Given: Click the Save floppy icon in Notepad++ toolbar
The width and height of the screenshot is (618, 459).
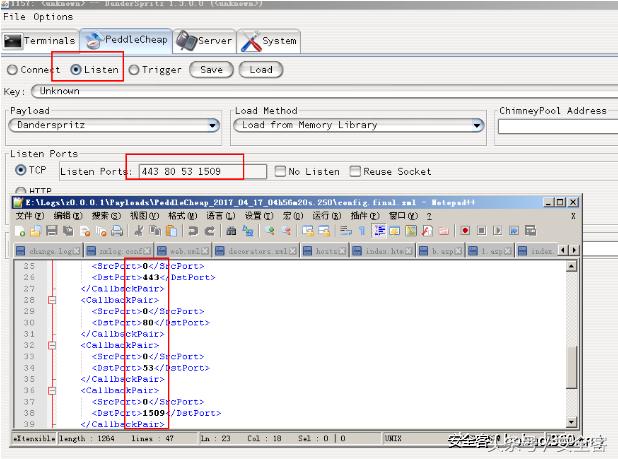Looking at the screenshot, I should (52, 231).
